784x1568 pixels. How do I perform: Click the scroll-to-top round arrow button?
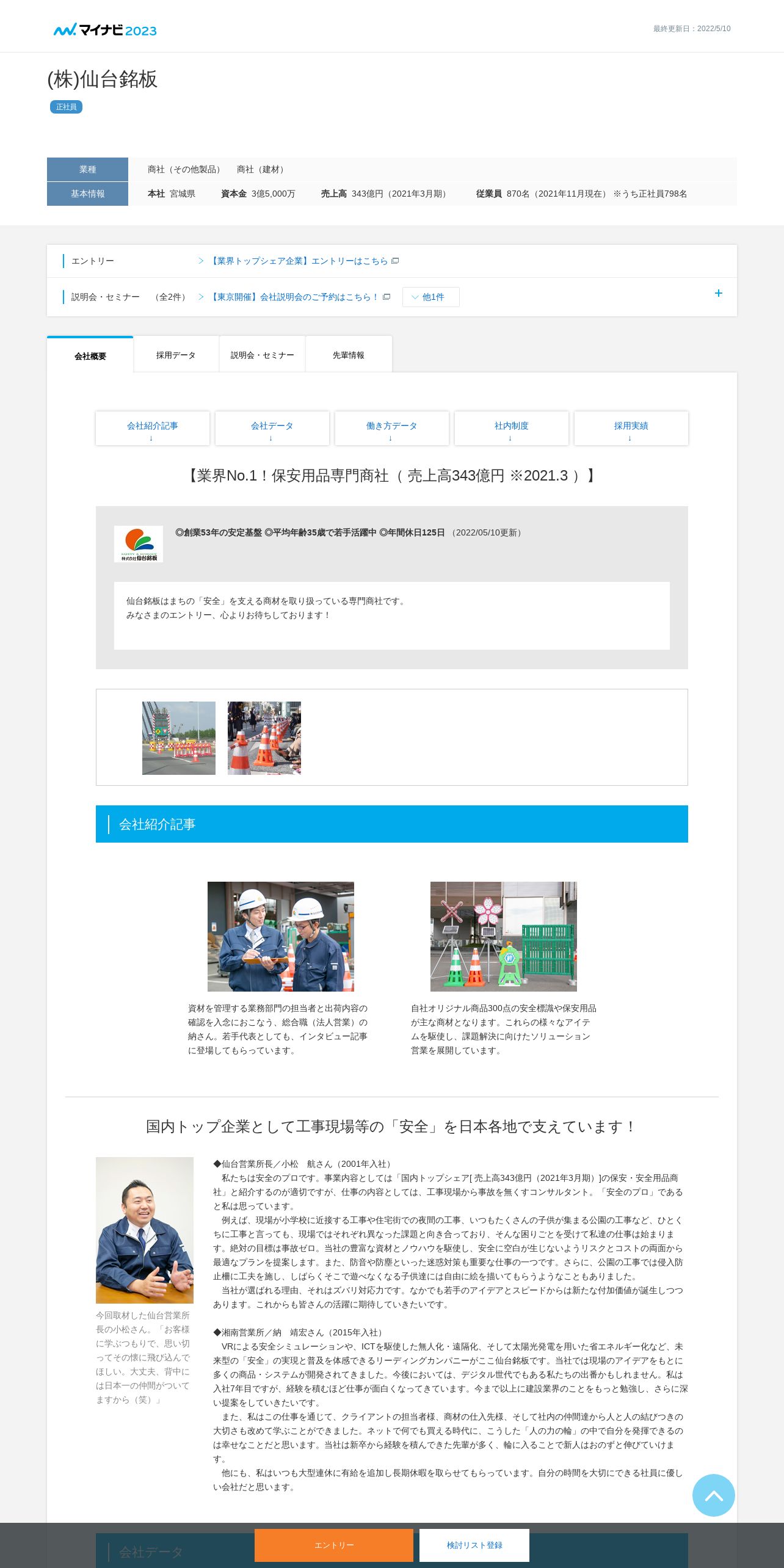(x=713, y=1495)
